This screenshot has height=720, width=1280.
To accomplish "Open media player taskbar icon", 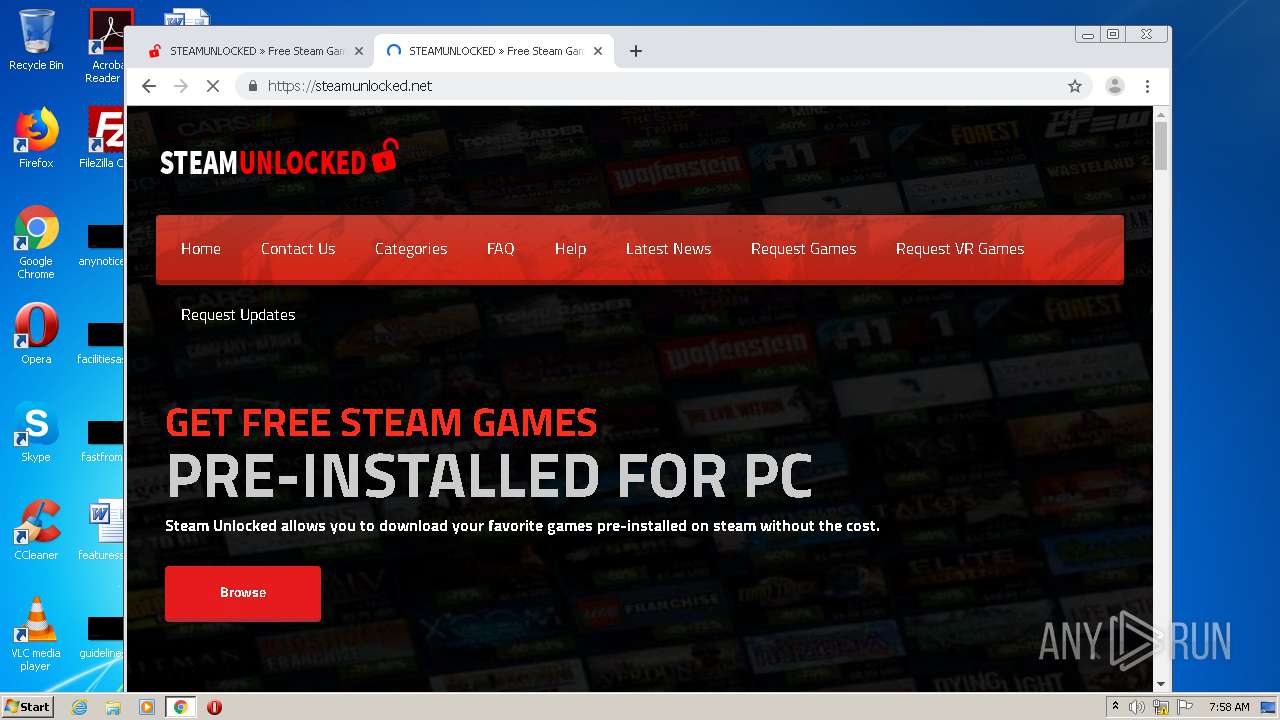I will coord(147,707).
